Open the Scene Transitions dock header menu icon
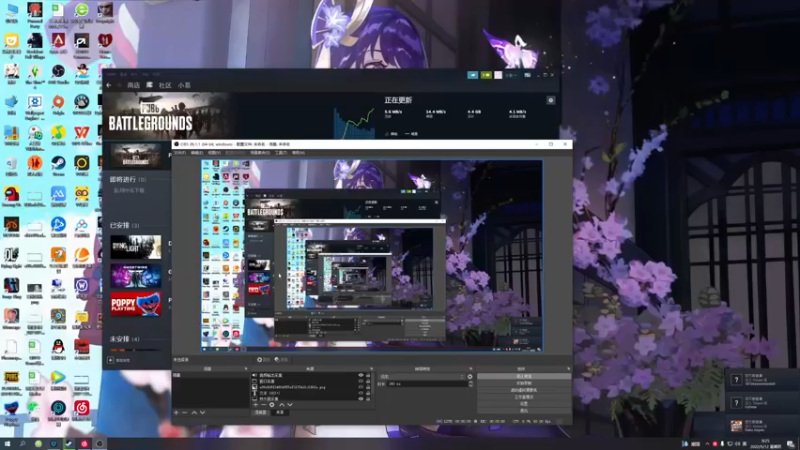The height and width of the screenshot is (450, 800). coord(470,369)
